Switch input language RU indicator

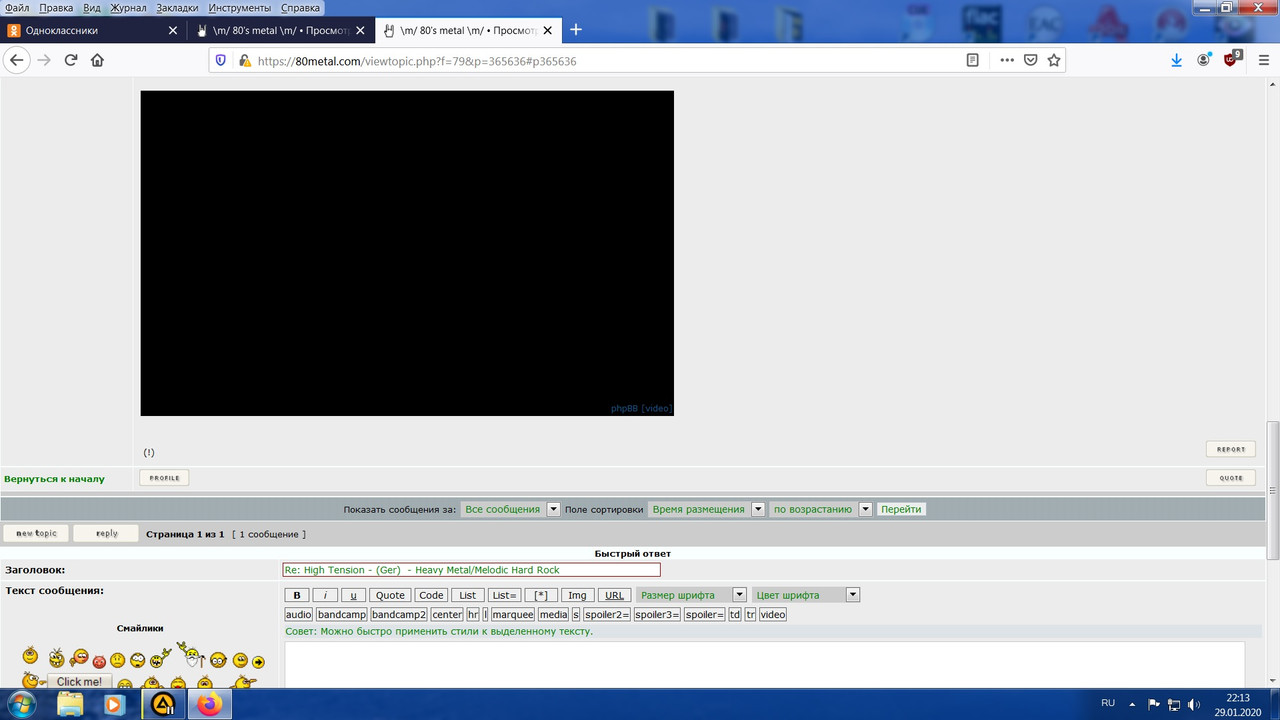(x=1108, y=703)
